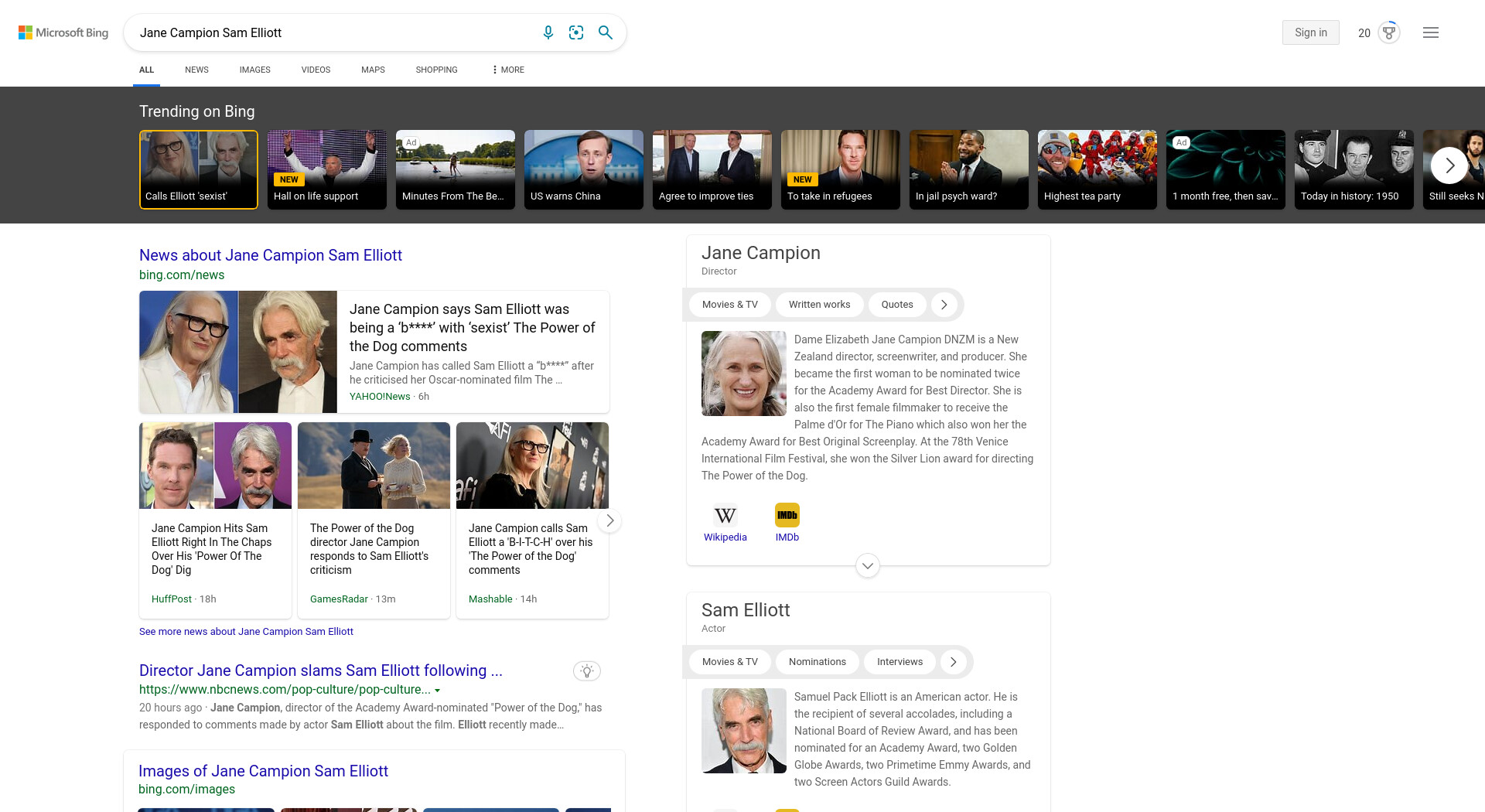Open See more news about link
The image size is (1485, 812).
pyautogui.click(x=246, y=632)
